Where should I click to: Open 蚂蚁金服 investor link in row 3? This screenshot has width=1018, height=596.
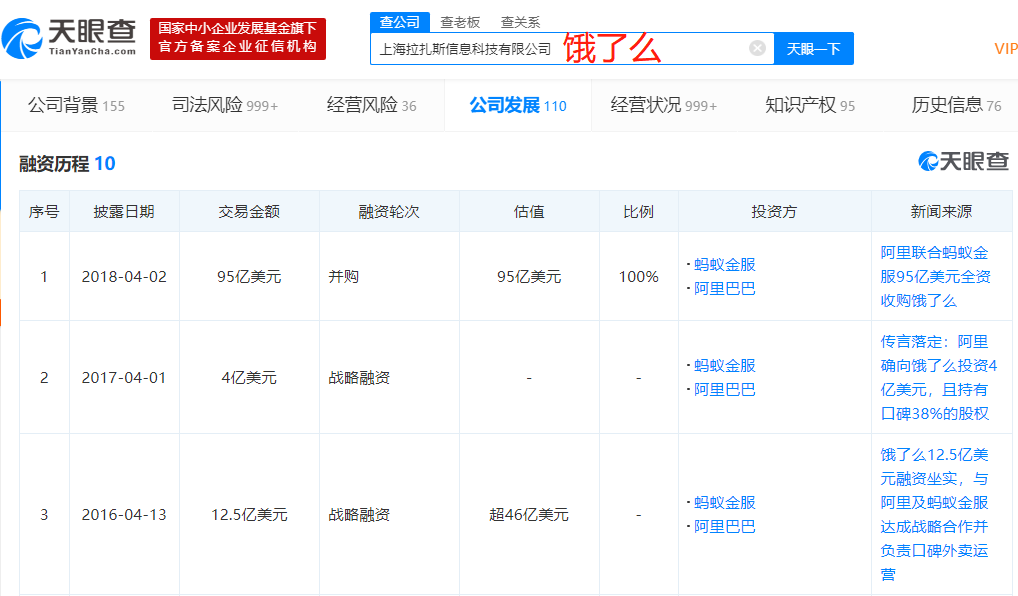pos(725,503)
